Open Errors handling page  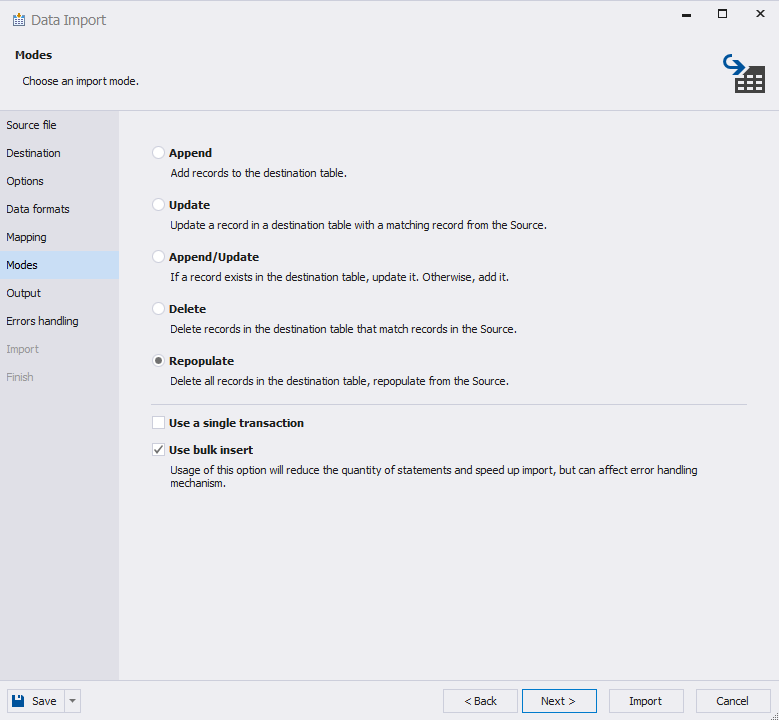pos(59,321)
